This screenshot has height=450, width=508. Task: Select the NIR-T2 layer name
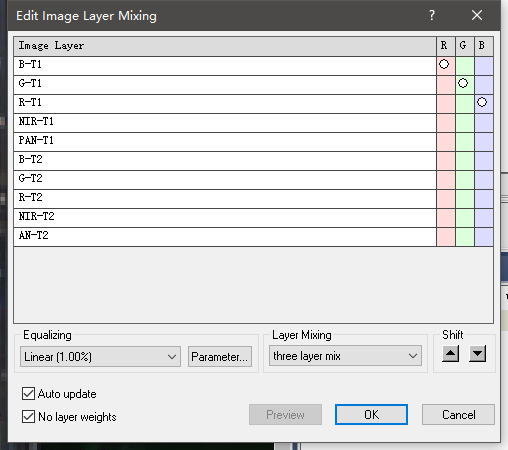(x=36, y=216)
